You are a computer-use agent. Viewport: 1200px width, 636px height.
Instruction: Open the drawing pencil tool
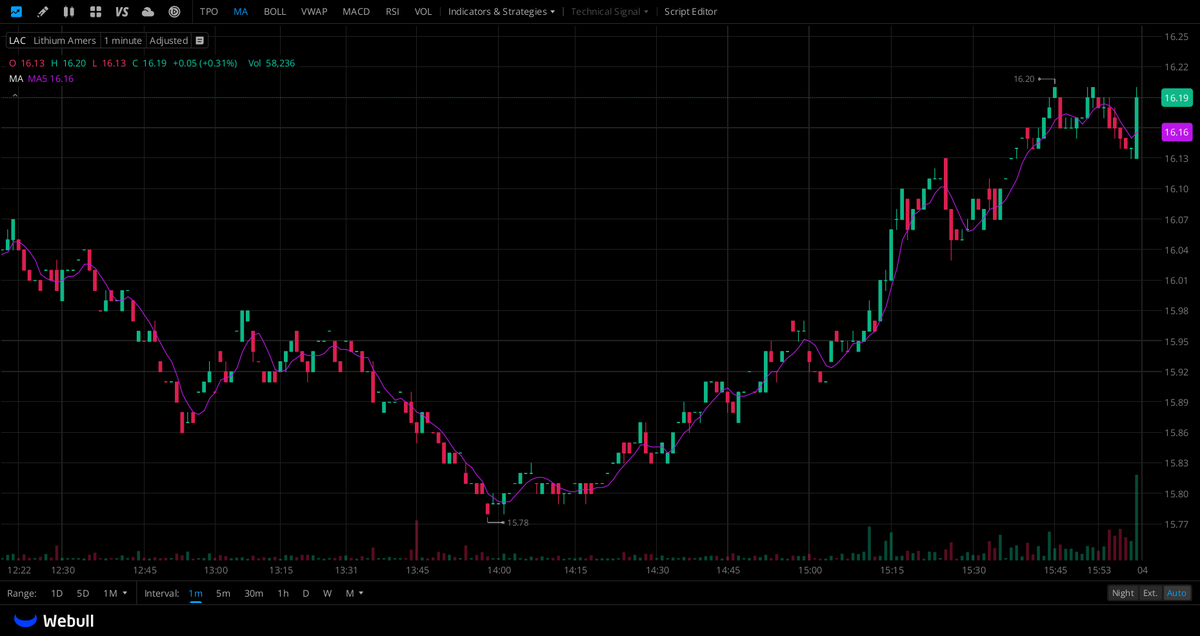pos(42,12)
